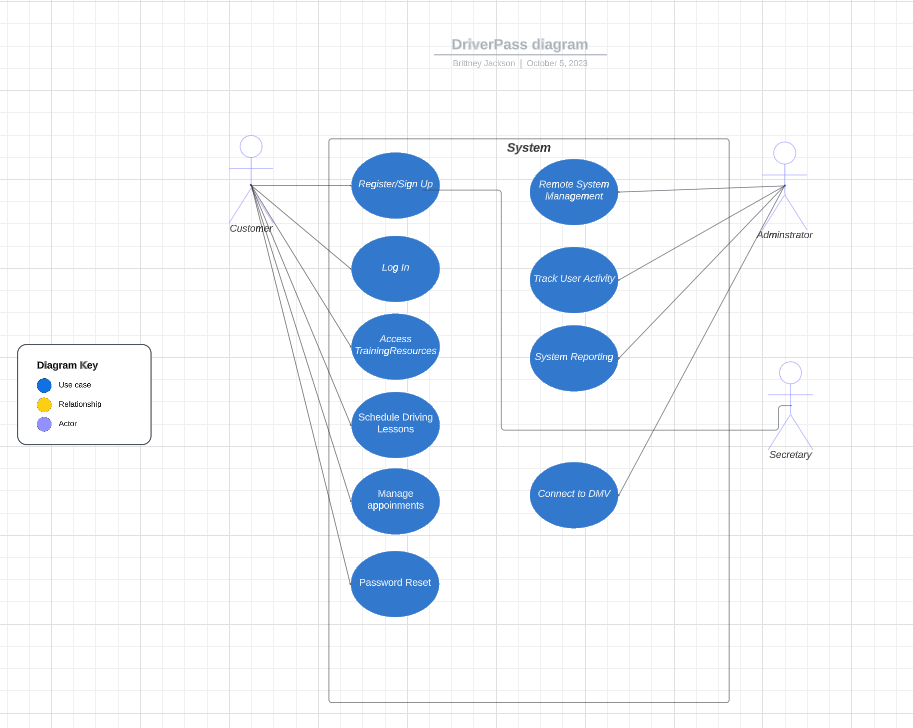Click the Register/Sign Up use case oval

[394, 184]
